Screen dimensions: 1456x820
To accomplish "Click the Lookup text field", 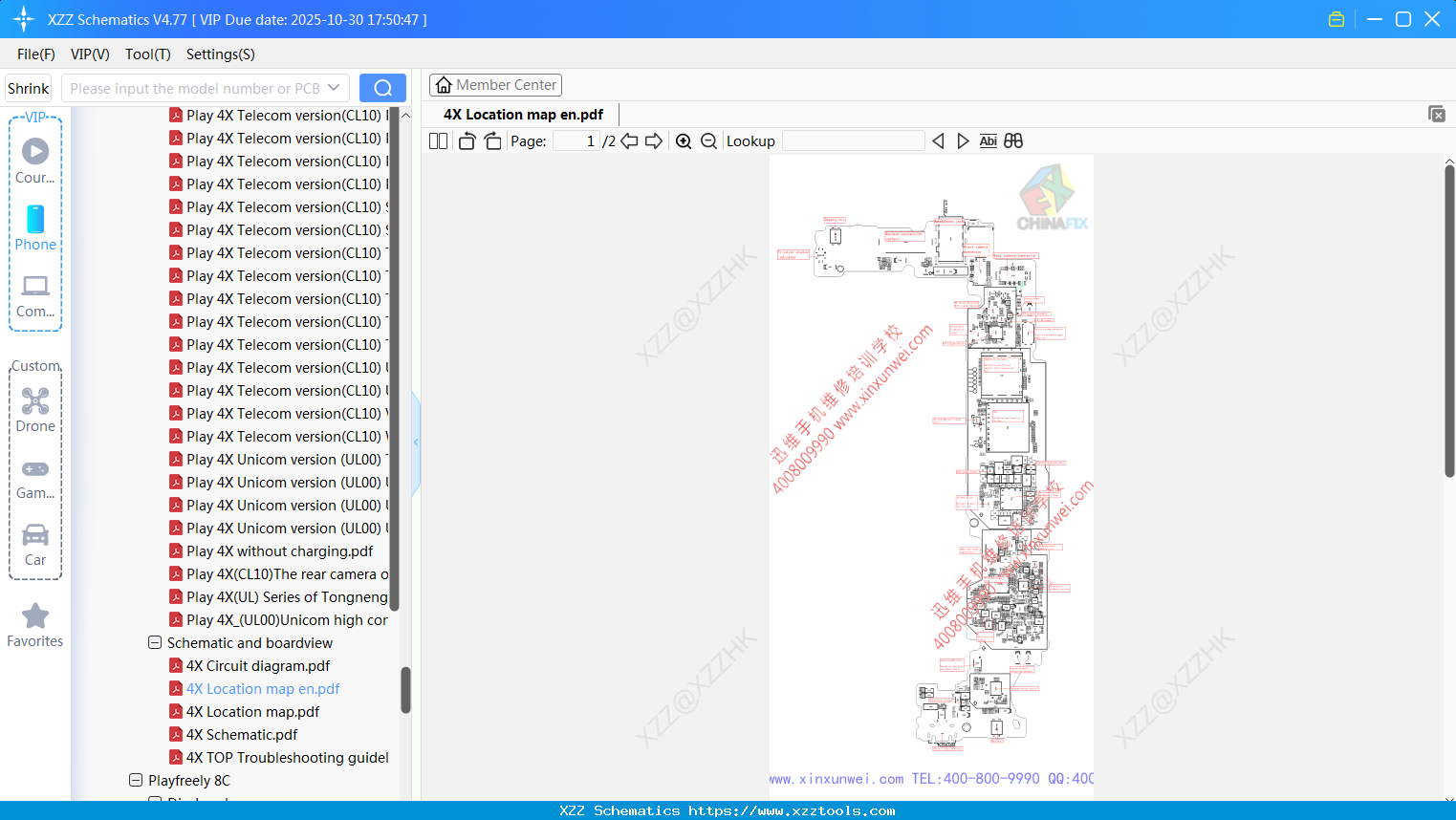I will coord(853,140).
